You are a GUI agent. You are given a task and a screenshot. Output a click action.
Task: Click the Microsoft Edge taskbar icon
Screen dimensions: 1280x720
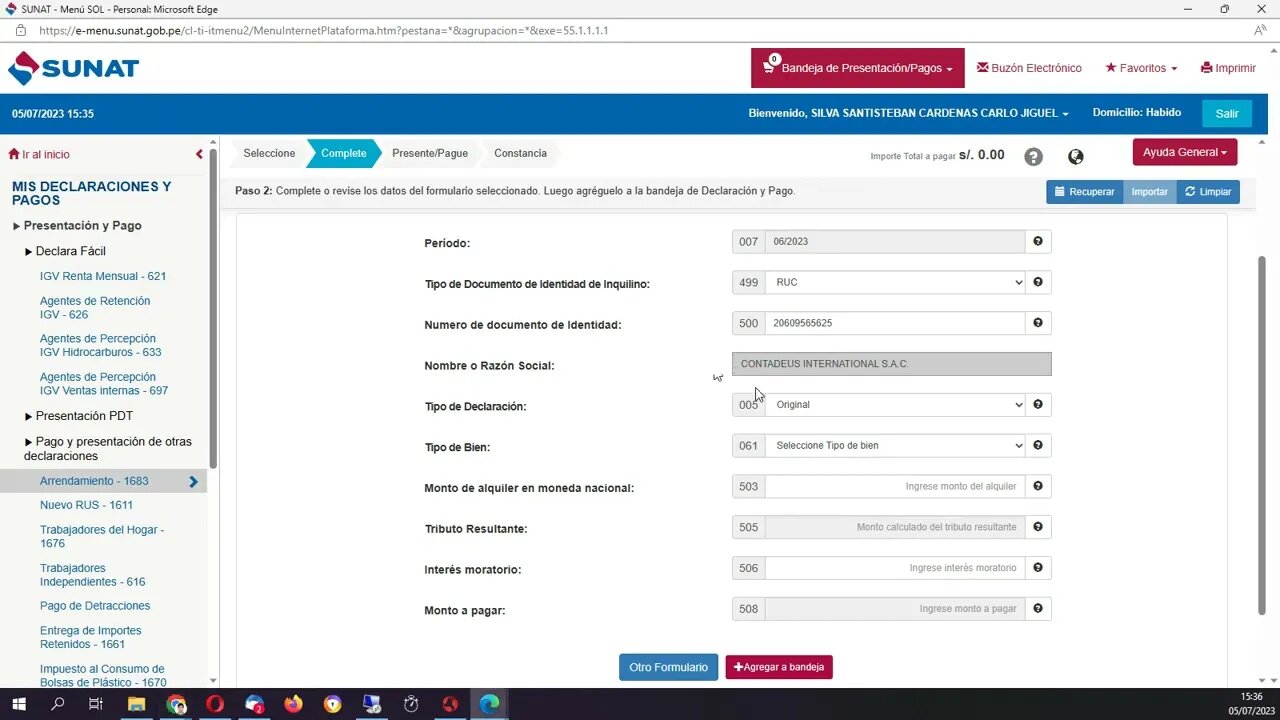pos(489,704)
